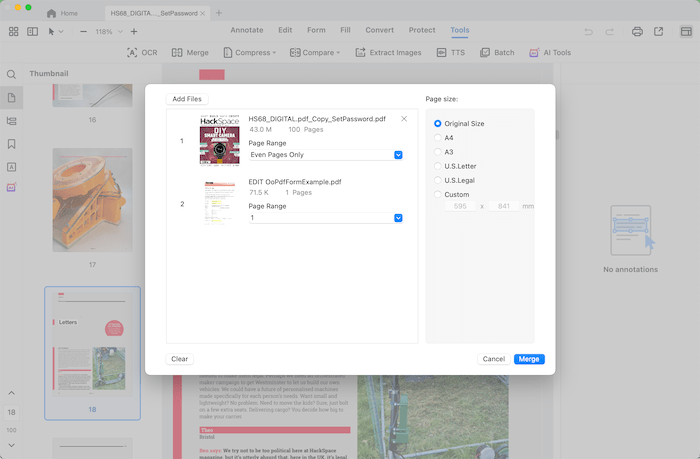The image size is (700, 459).
Task: Expand page range dropdown for EDIT OoPdfFormExample
Action: coord(398,218)
